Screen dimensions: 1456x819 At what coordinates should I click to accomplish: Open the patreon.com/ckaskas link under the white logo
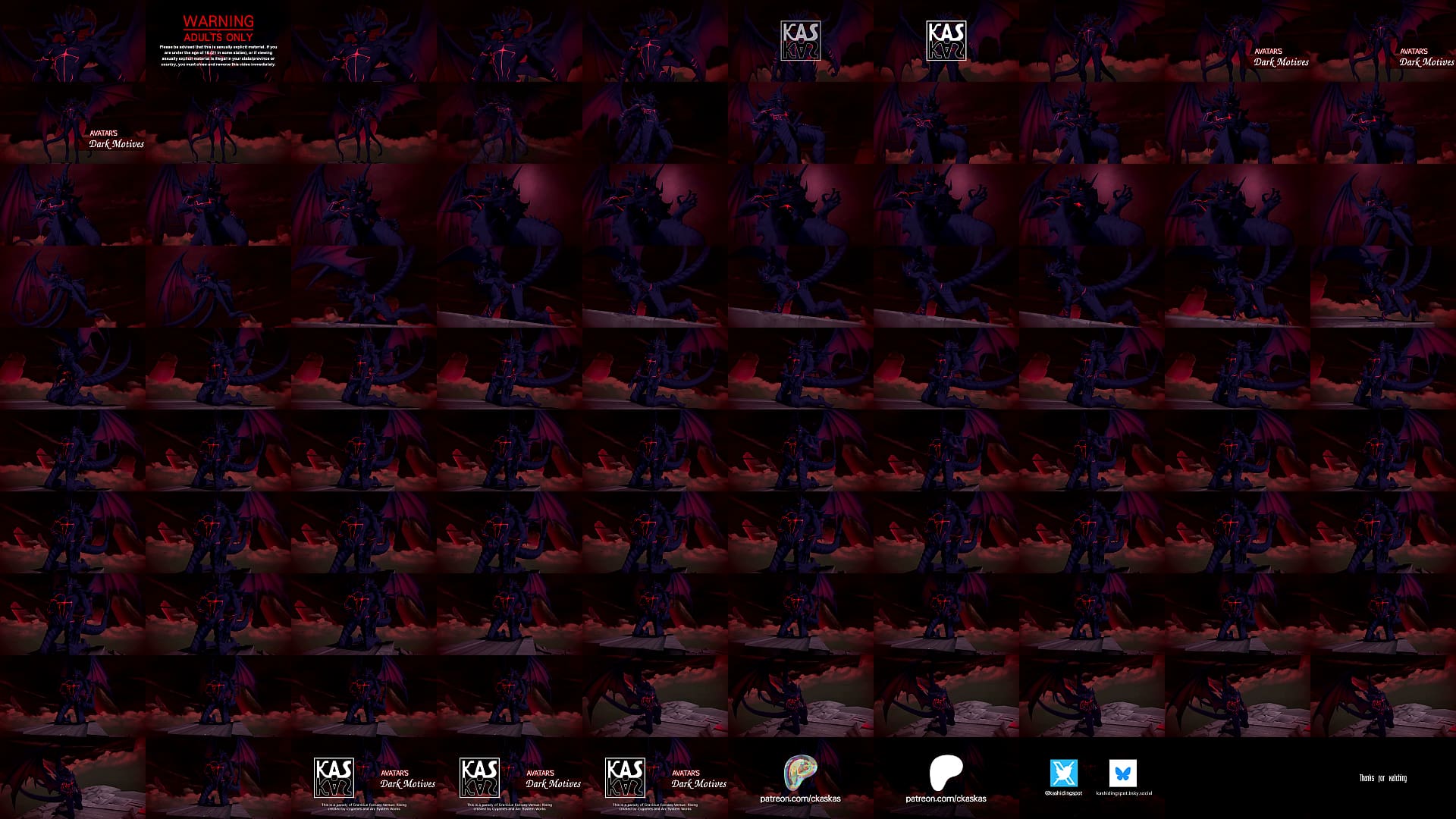[946, 799]
